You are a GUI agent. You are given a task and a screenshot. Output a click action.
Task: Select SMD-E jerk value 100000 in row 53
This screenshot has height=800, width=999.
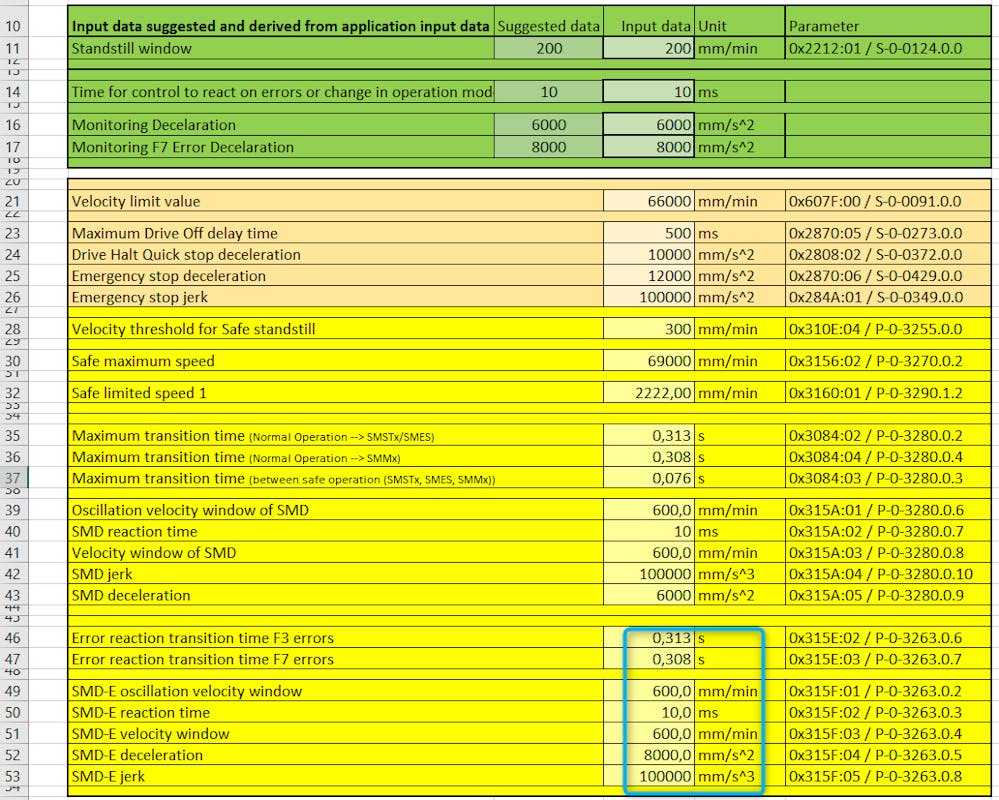point(649,776)
